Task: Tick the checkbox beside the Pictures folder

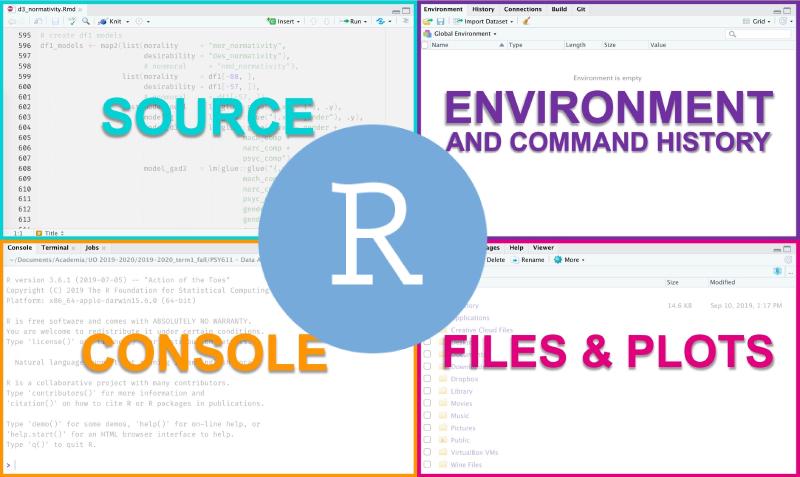Action: coord(428,428)
